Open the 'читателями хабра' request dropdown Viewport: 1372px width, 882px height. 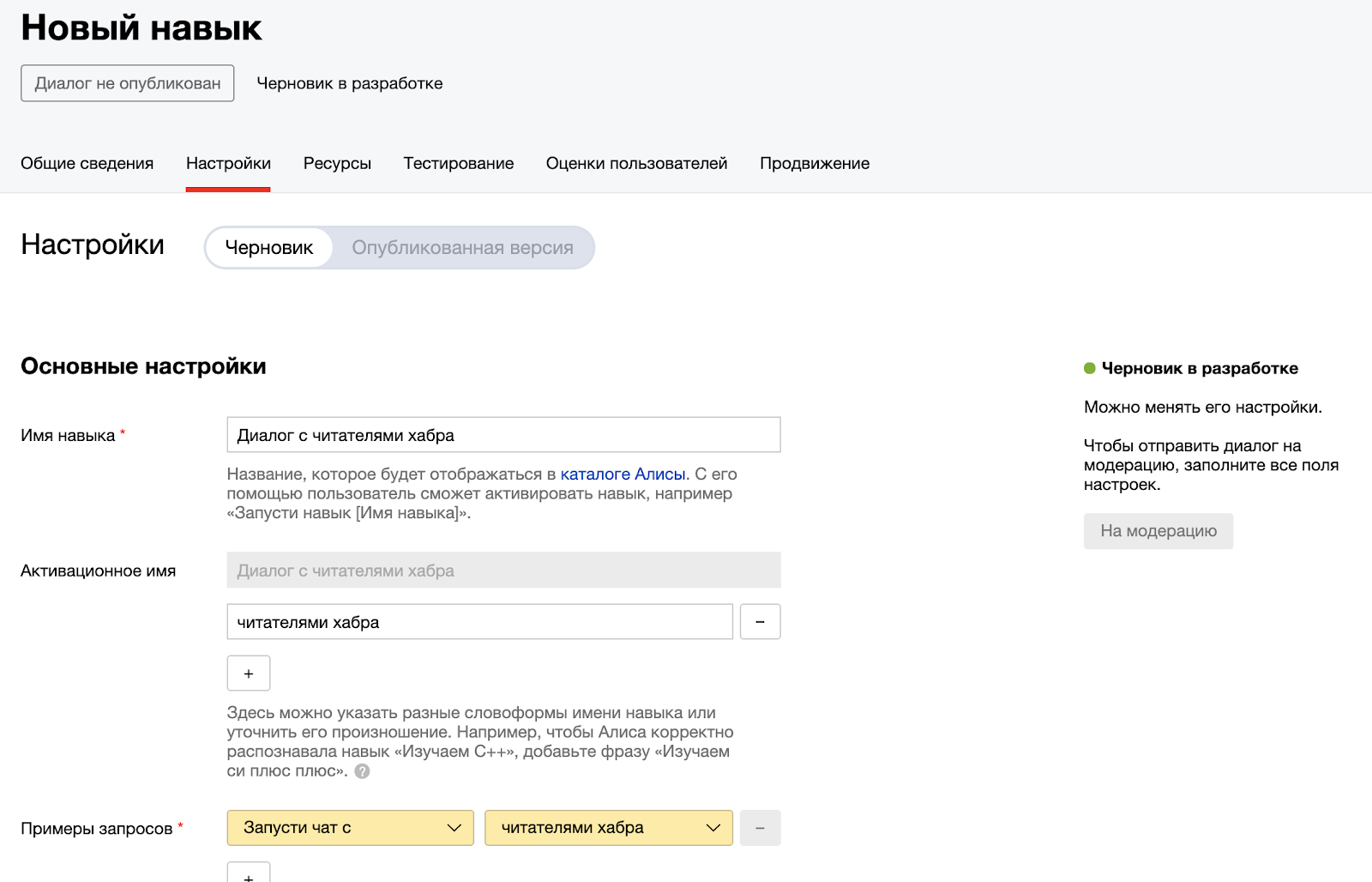click(x=609, y=828)
